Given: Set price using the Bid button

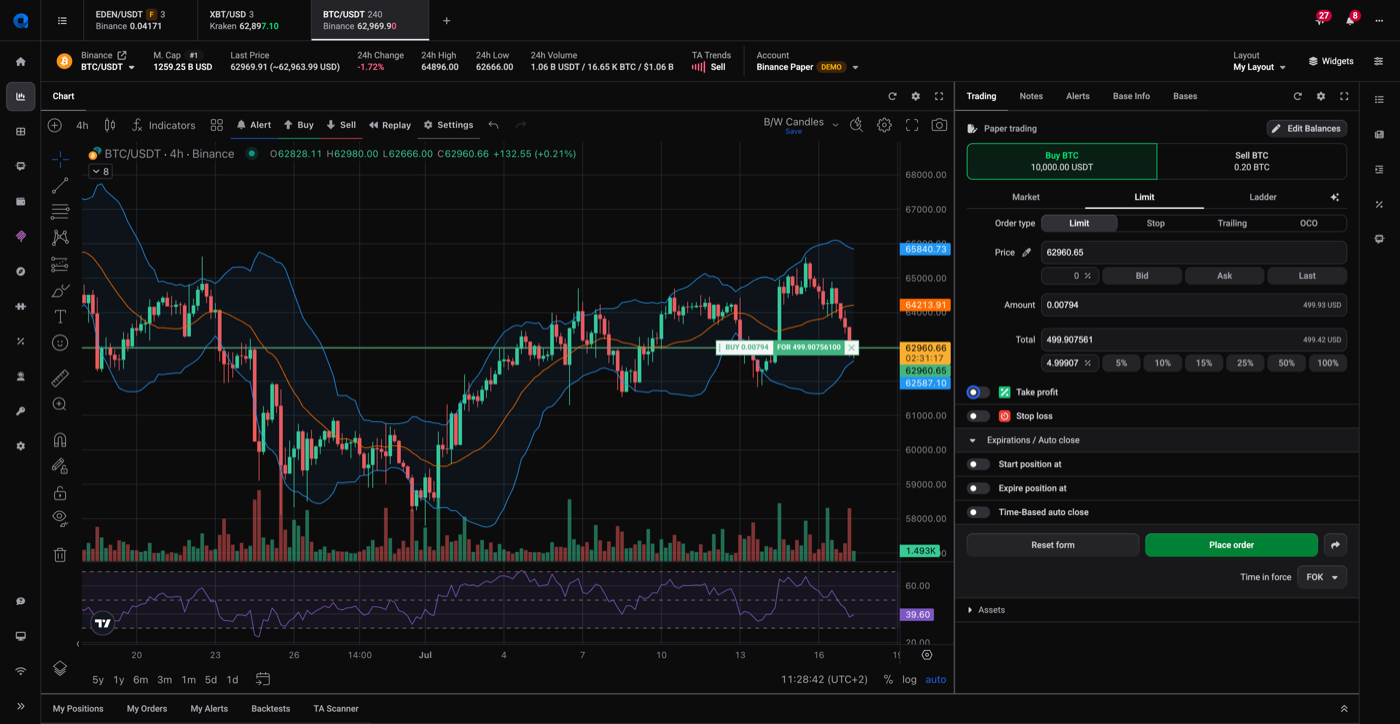Looking at the screenshot, I should tap(1142, 276).
